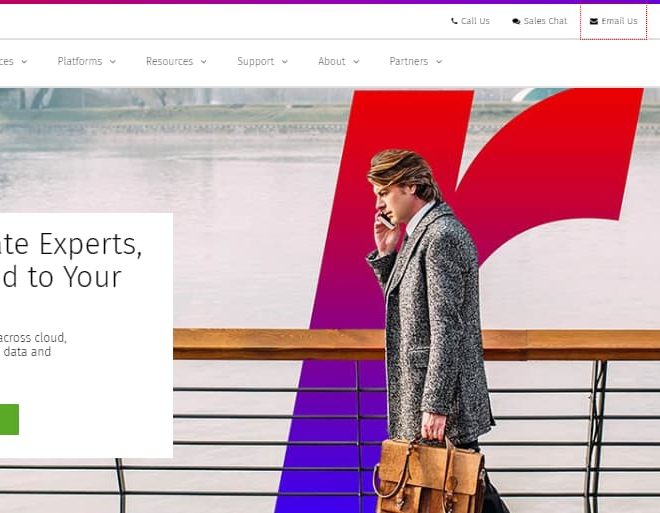Expand the Partners menu chevron
660x513 pixels.
pyautogui.click(x=439, y=61)
